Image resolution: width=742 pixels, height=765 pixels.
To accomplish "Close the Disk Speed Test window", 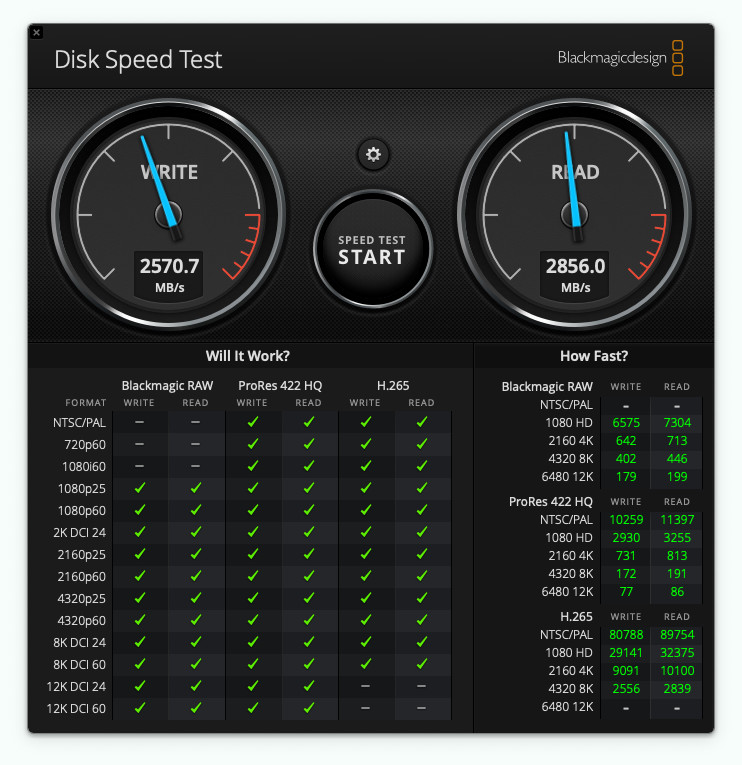I will (37, 33).
